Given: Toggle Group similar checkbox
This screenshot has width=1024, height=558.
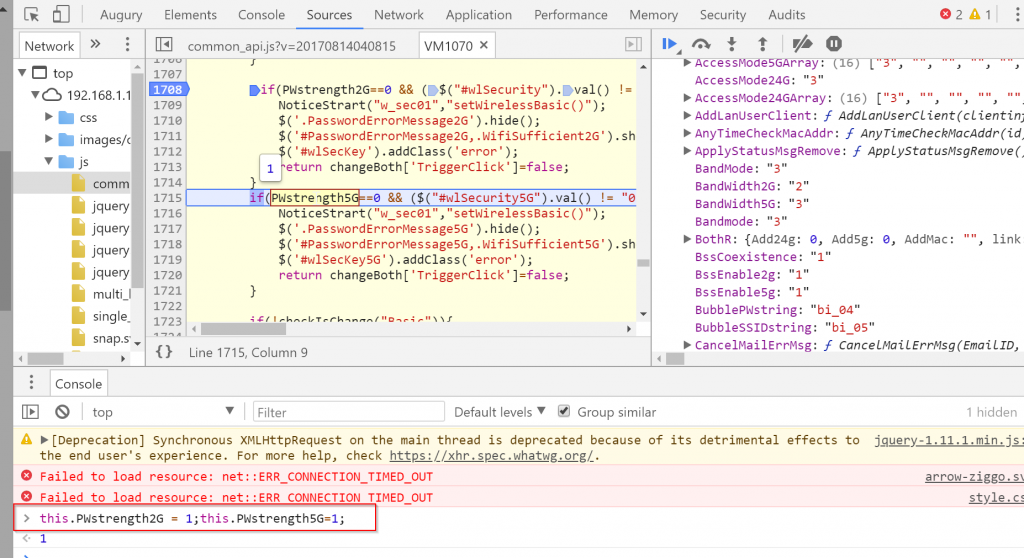Looking at the screenshot, I should [564, 411].
